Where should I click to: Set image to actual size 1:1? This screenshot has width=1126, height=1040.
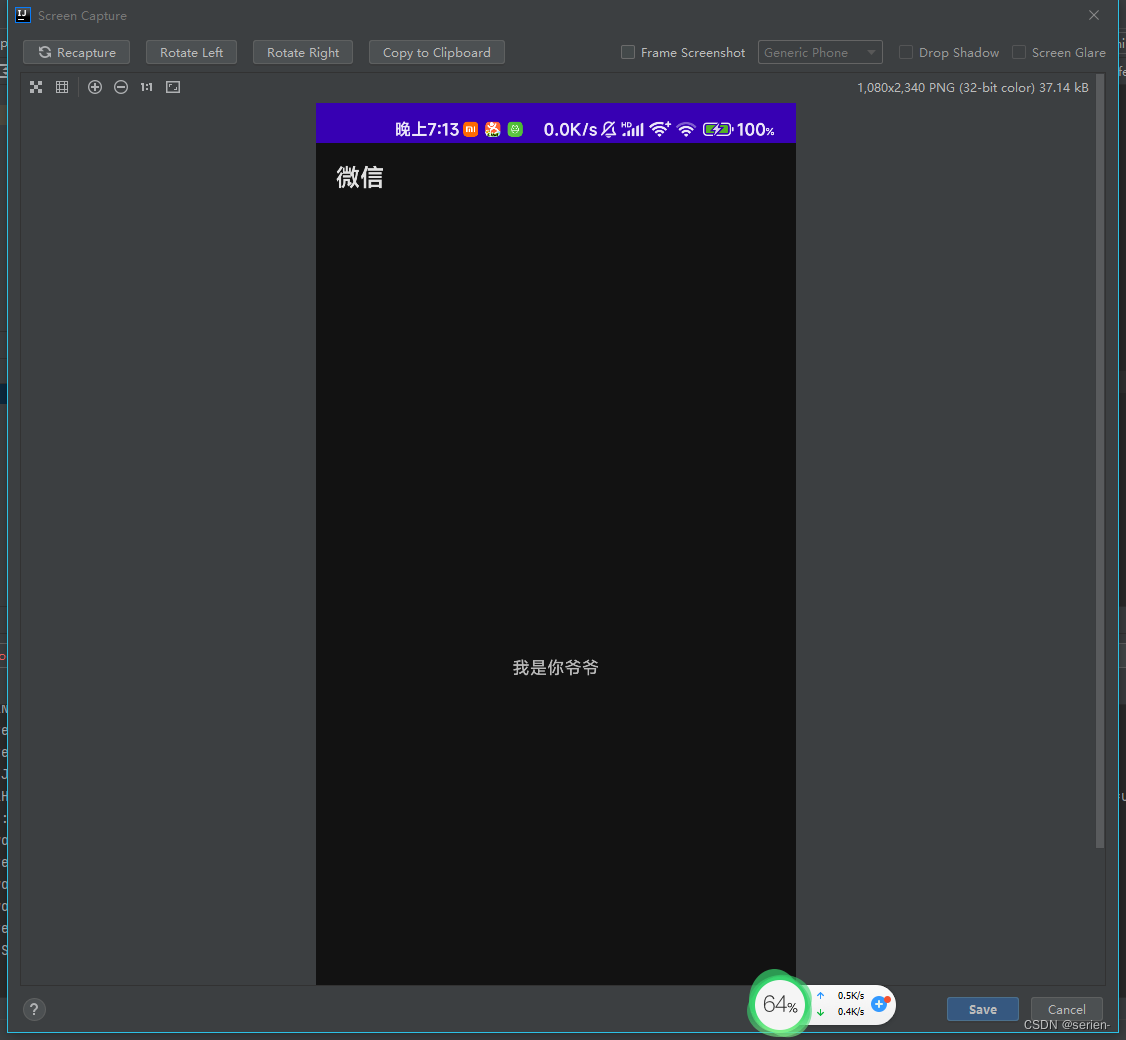click(x=146, y=87)
